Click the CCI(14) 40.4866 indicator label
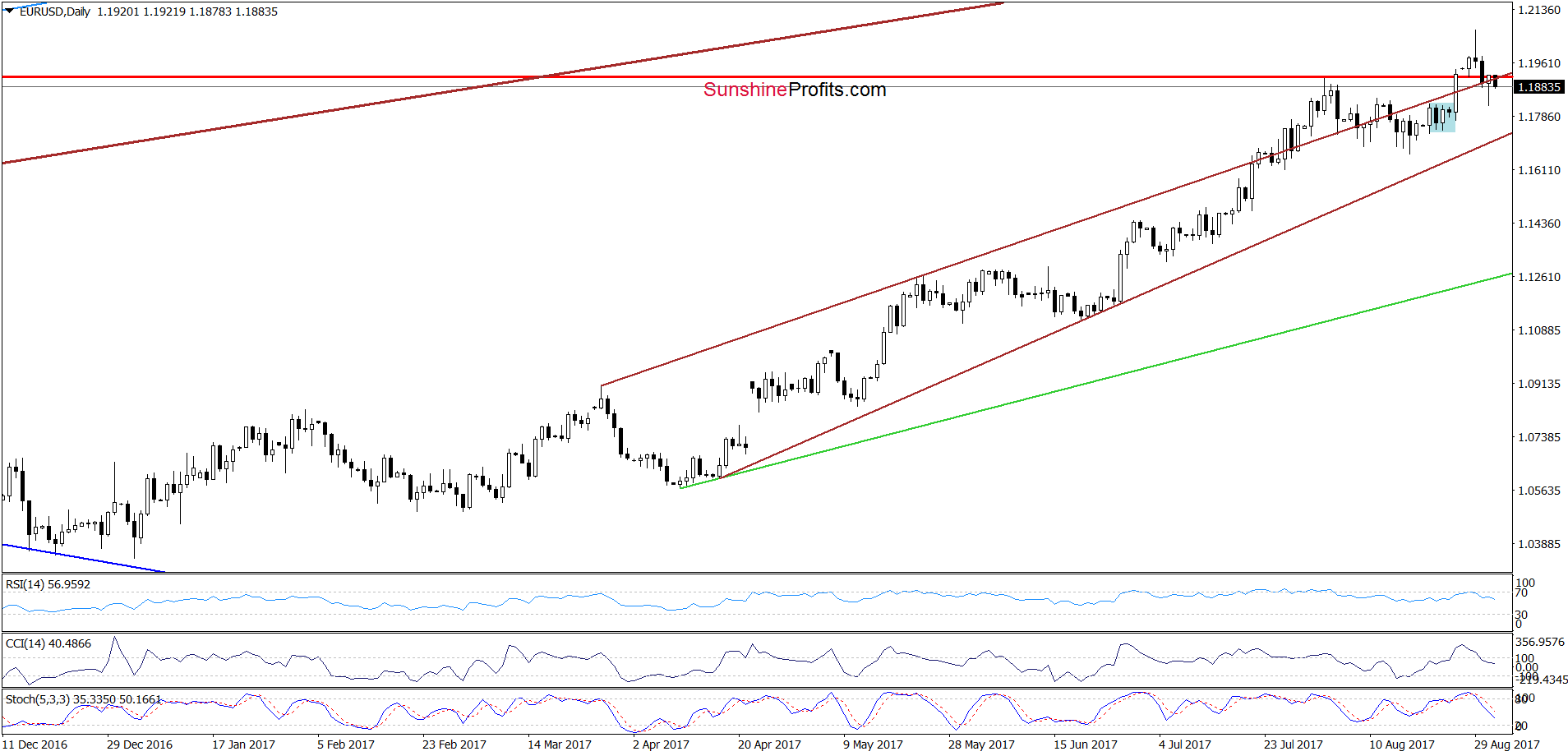Image resolution: width=1568 pixels, height=756 pixels. click(x=48, y=643)
